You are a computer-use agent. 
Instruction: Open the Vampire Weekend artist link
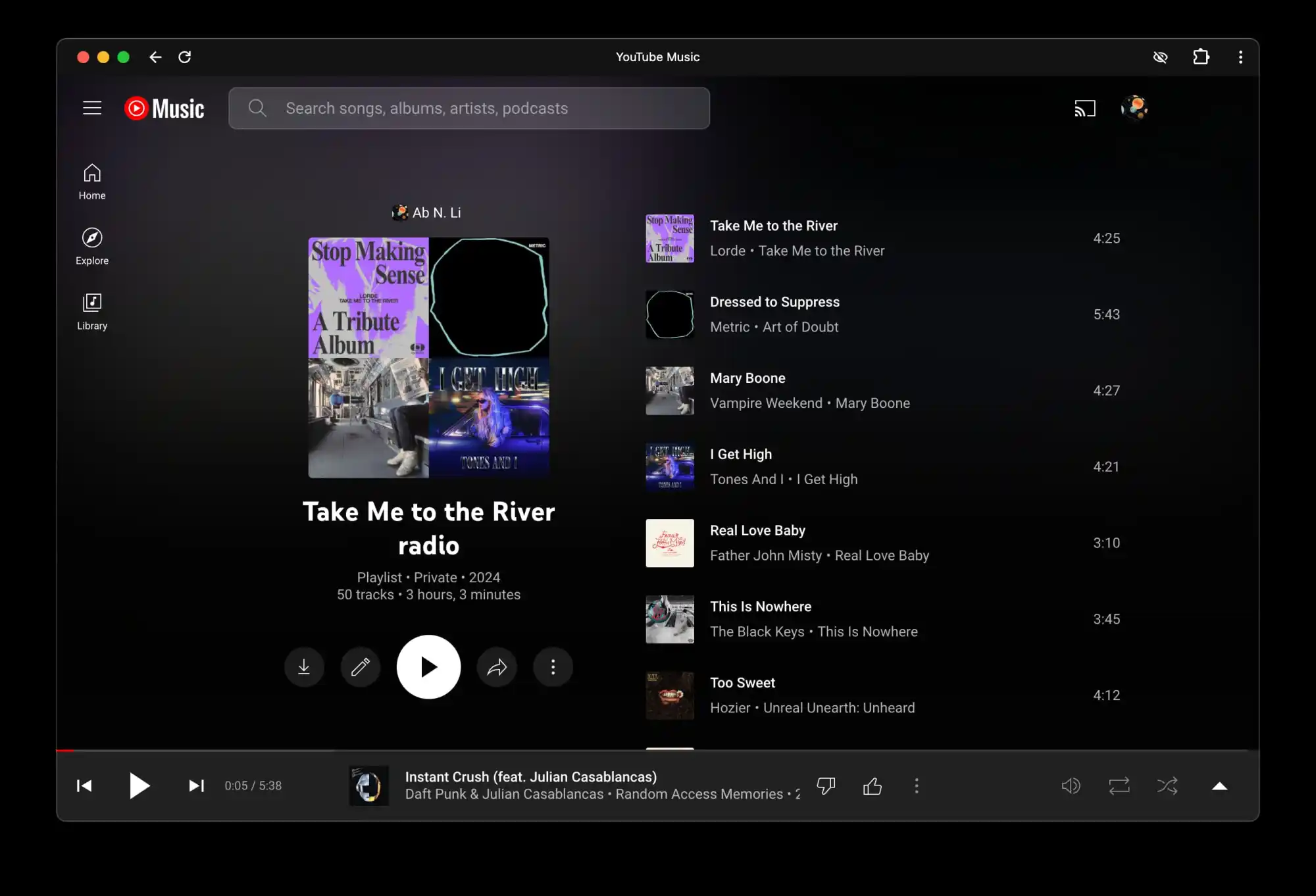pos(766,403)
